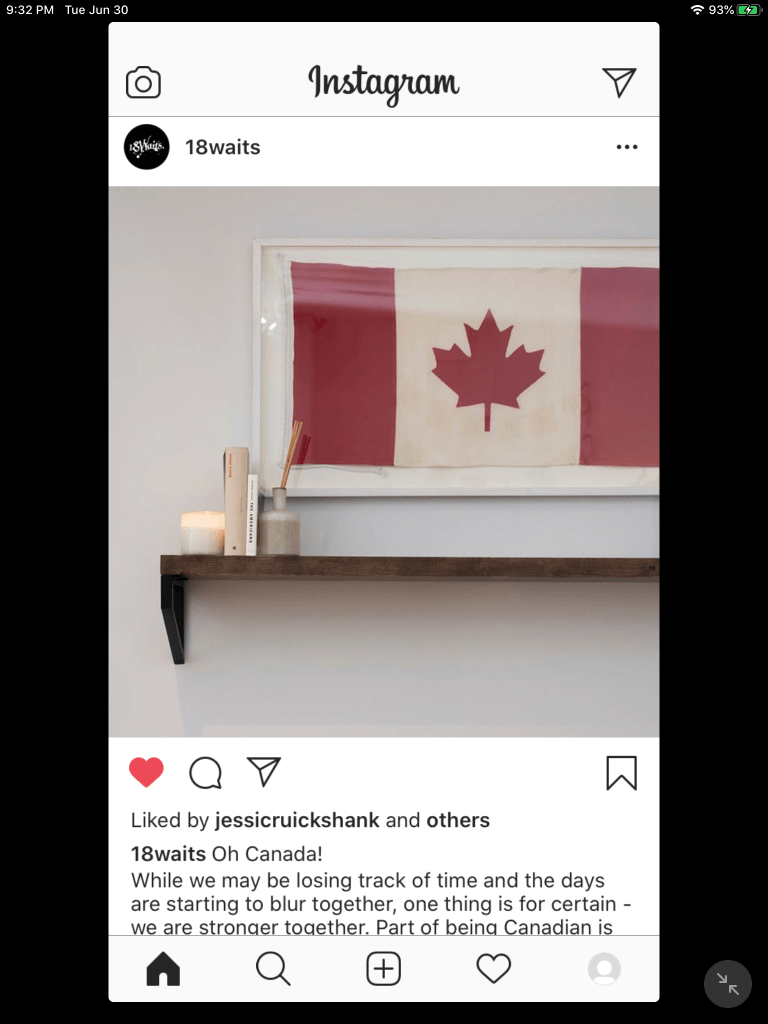
Task: Open direct messages paper plane icon
Action: [618, 82]
